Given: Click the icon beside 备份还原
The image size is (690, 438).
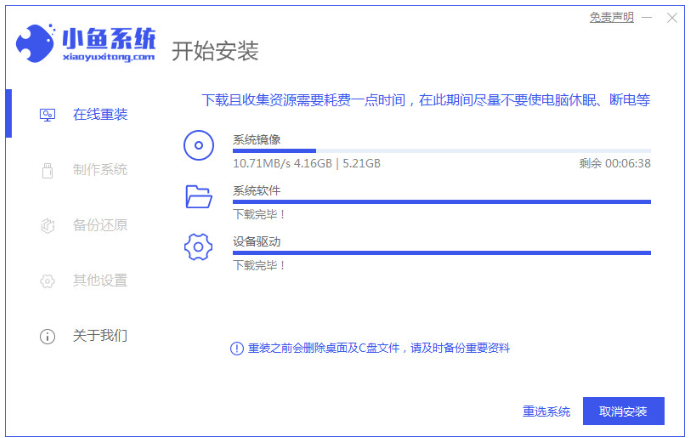Looking at the screenshot, I should coord(47,225).
